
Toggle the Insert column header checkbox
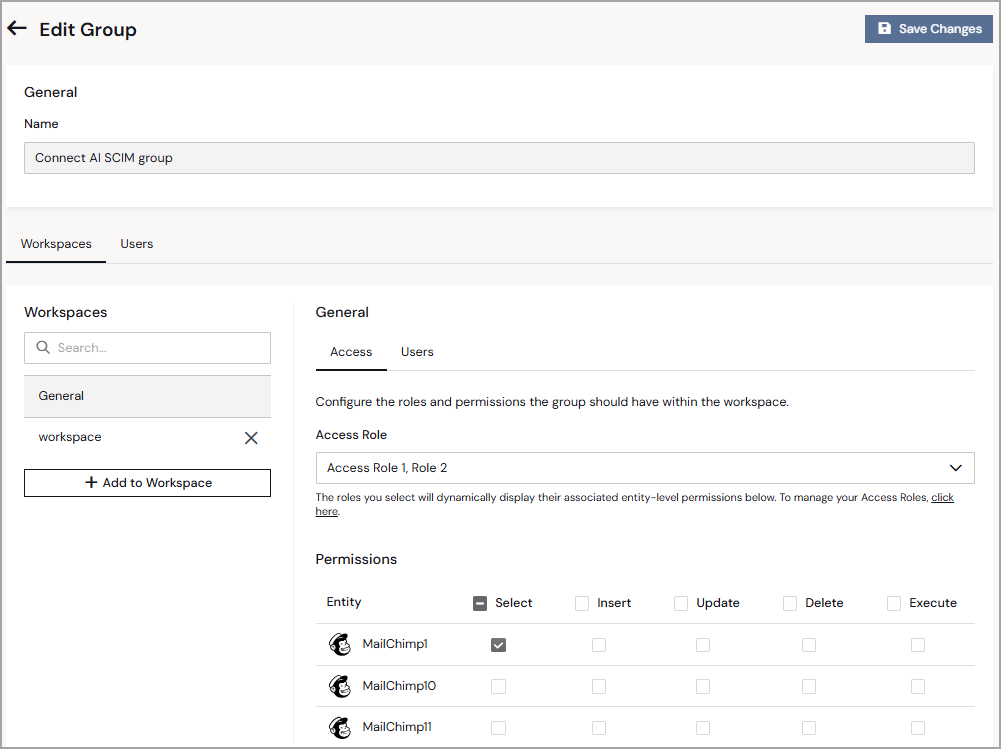click(582, 603)
